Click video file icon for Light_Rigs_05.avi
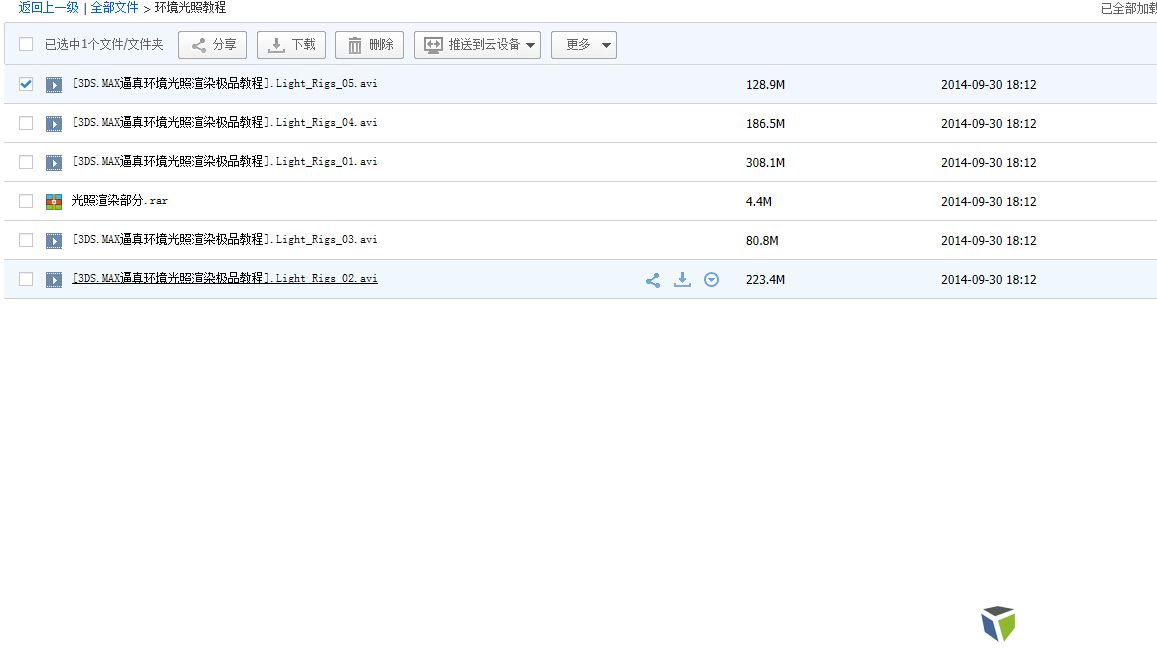This screenshot has width=1157, height=649. point(54,85)
